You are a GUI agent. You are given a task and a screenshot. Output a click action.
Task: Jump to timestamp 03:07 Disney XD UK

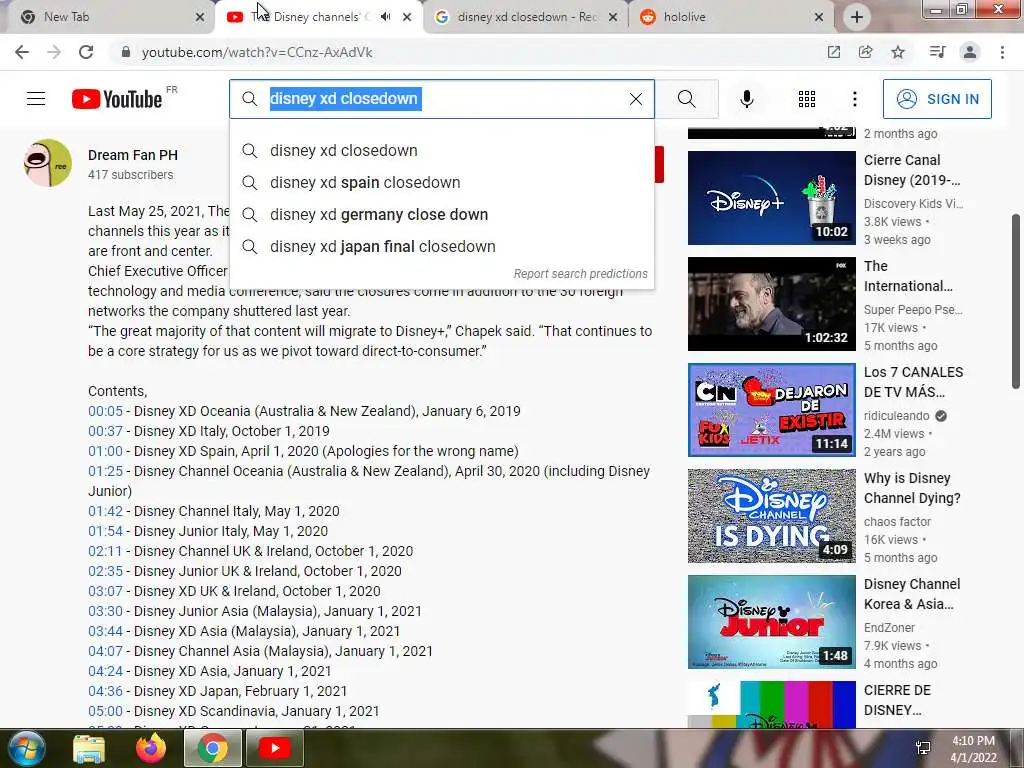click(105, 590)
